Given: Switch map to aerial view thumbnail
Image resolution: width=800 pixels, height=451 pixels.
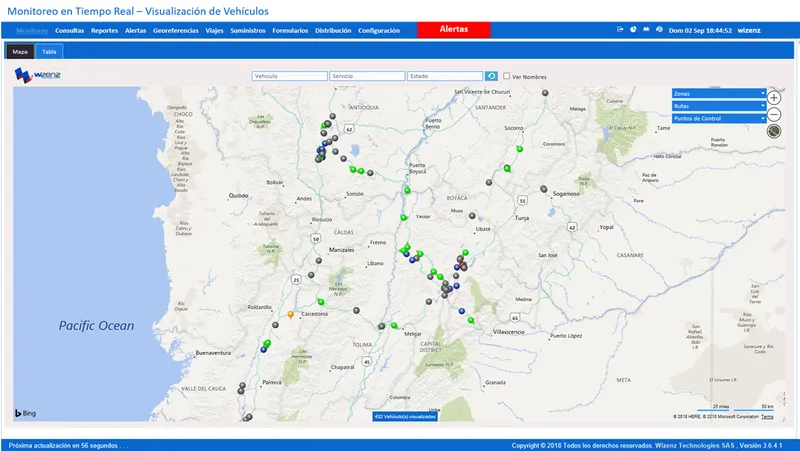Looking at the screenshot, I should pos(774,131).
